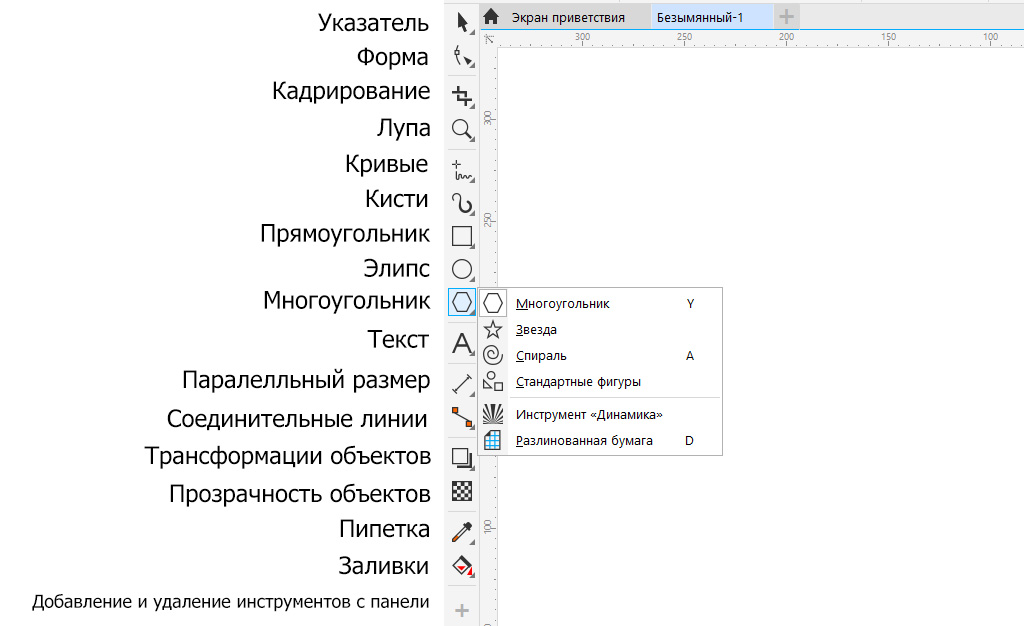Select the Transparency checkerboard tool
This screenshot has height=626, width=1024.
click(461, 491)
